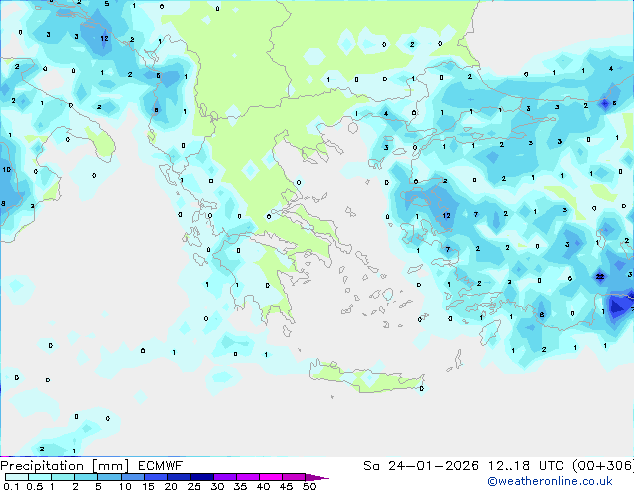The image size is (634, 490).
Task: Click the '40' legend scale label
Action: tap(263, 486)
